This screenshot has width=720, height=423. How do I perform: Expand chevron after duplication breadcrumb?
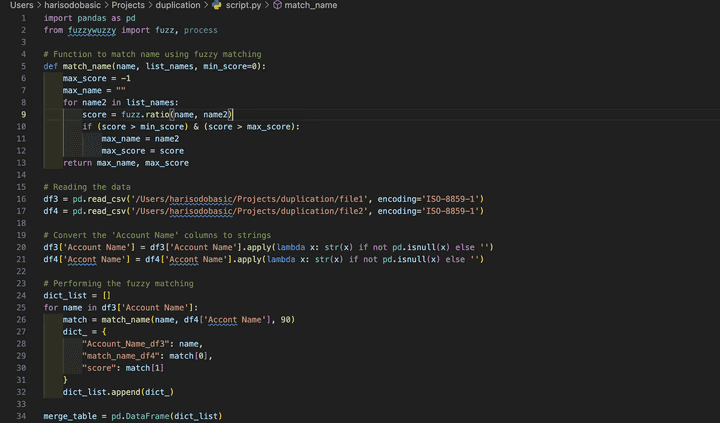pyautogui.click(x=206, y=5)
